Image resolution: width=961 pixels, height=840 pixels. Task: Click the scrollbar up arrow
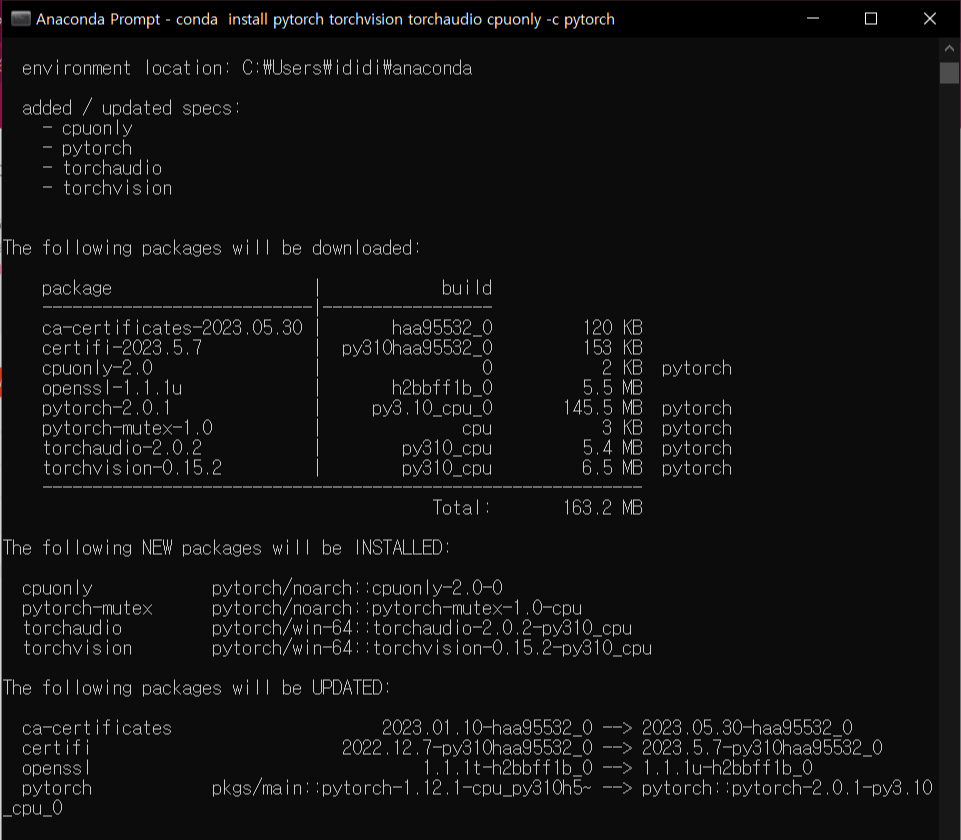coord(949,48)
